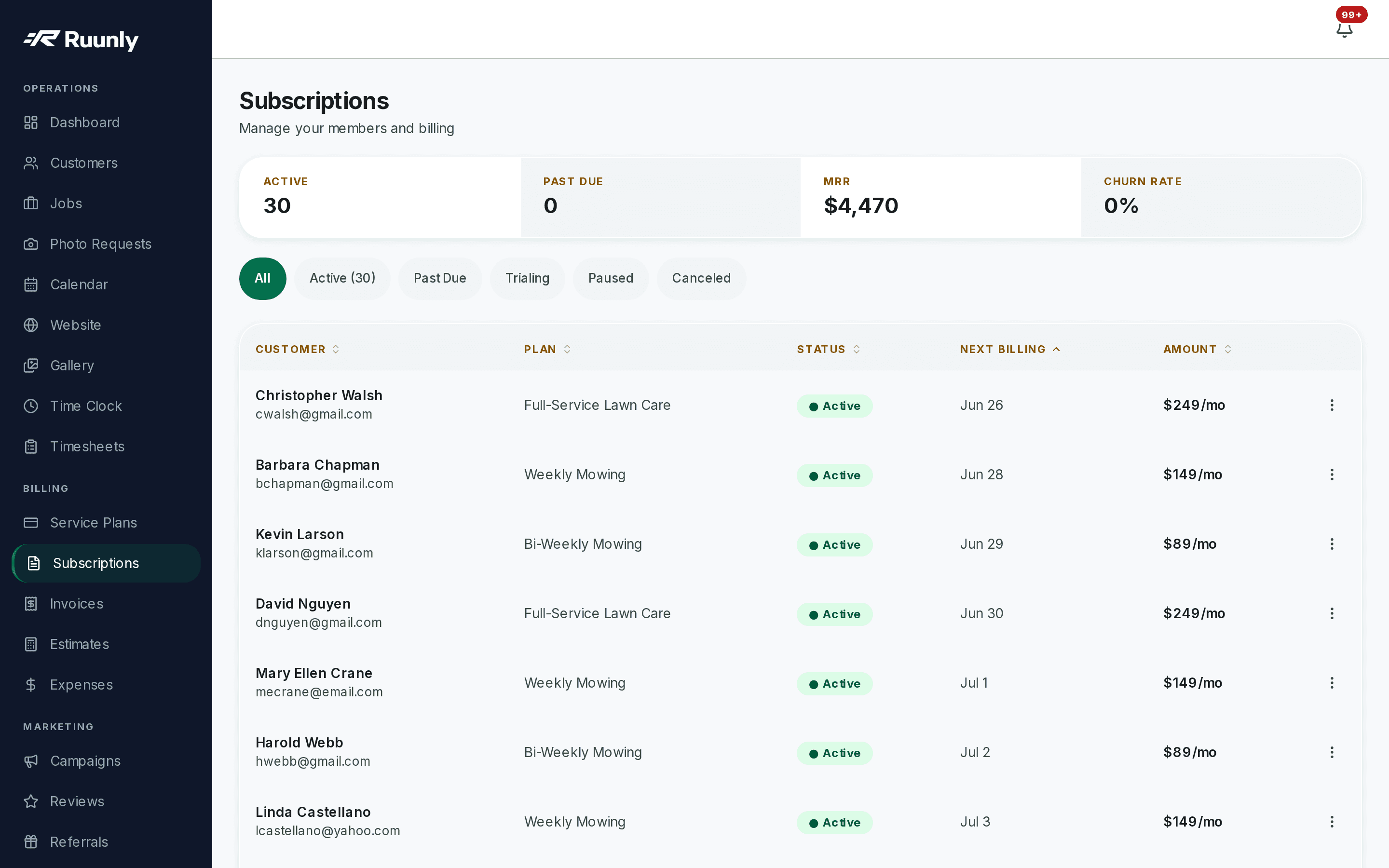Filter by Canceled subscriptions
Image resolution: width=1389 pixels, height=868 pixels.
tap(701, 278)
